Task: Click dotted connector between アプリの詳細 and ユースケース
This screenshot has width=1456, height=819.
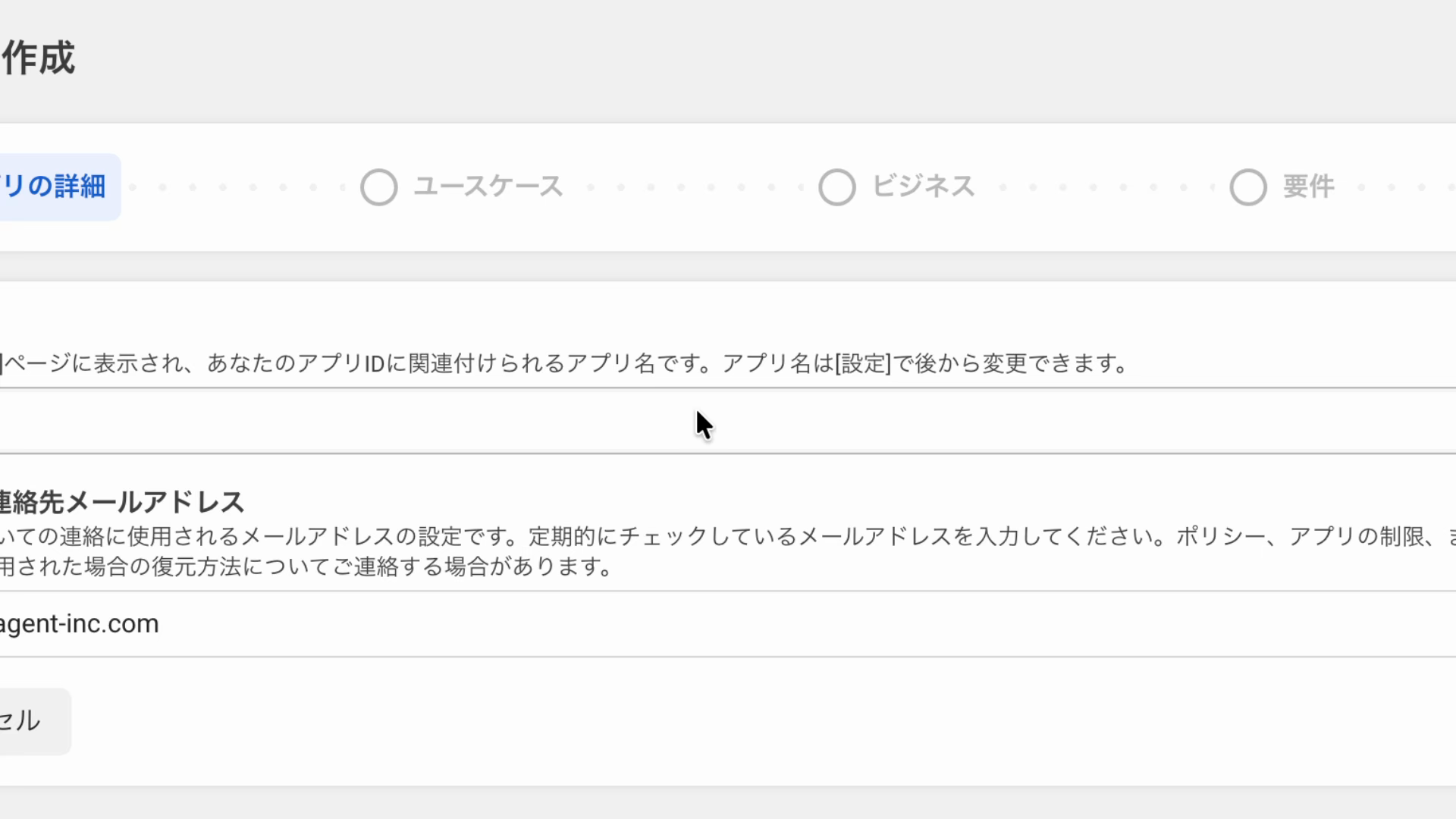Action: pos(238,187)
